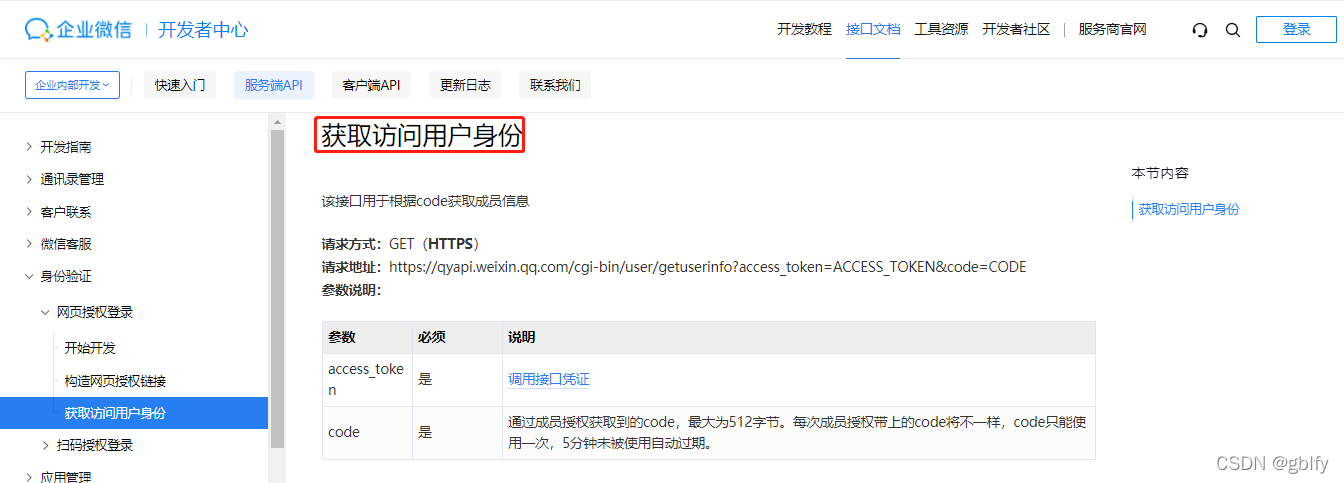This screenshot has width=1344, height=483.
Task: Open the 更新日志 tab
Action: (465, 85)
